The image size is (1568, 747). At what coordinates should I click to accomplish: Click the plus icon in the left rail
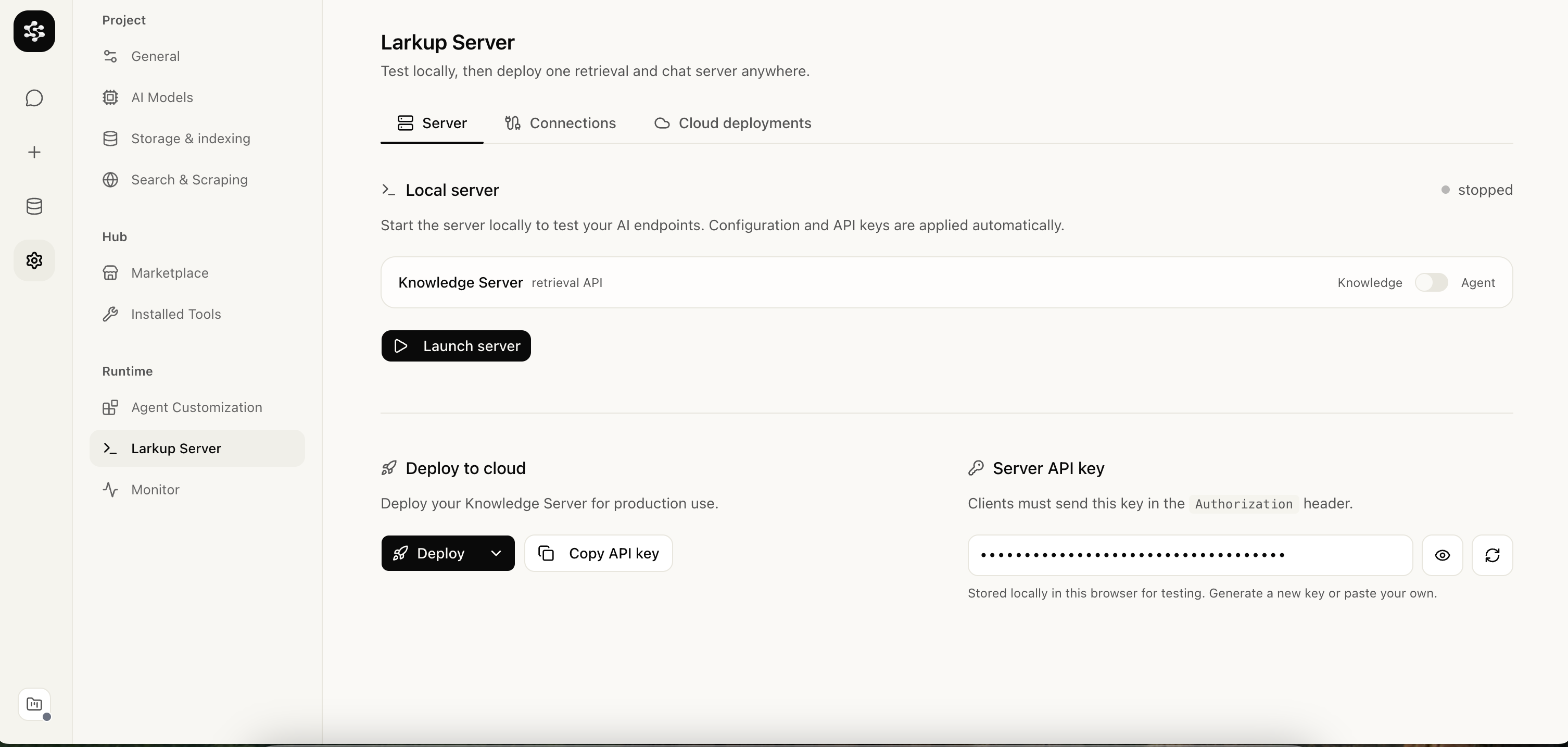click(x=34, y=152)
